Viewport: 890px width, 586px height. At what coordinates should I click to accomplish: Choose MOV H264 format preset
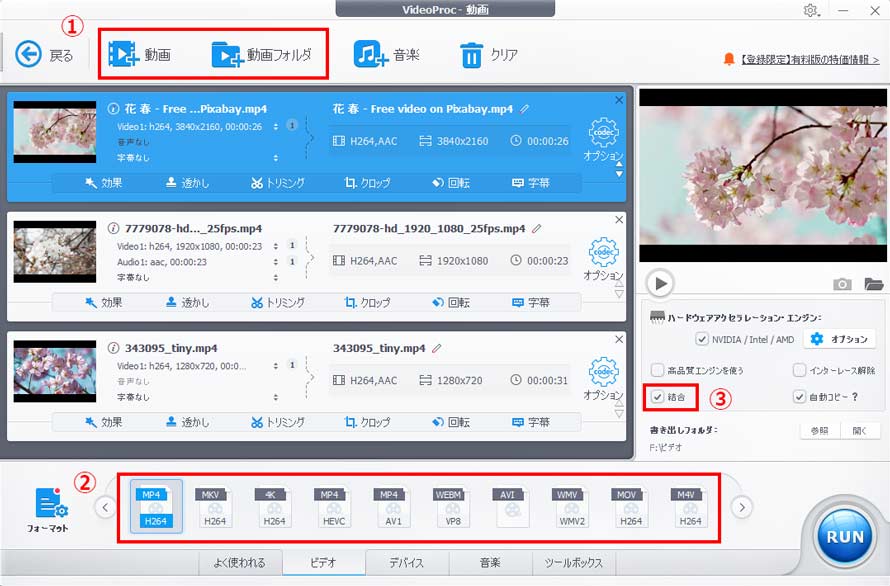pyautogui.click(x=631, y=507)
